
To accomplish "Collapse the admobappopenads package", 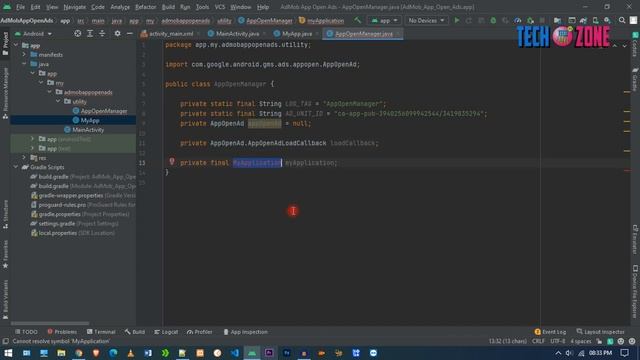I will pyautogui.click(x=49, y=92).
